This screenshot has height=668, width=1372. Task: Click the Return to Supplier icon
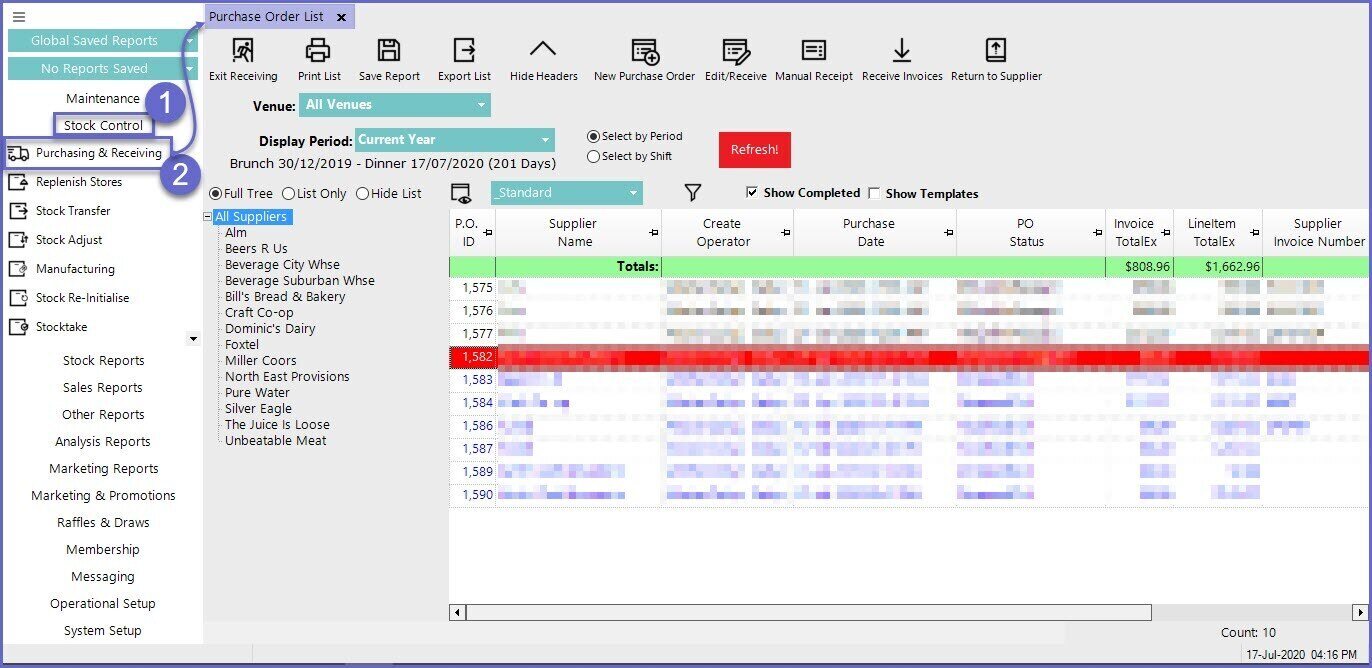point(995,51)
